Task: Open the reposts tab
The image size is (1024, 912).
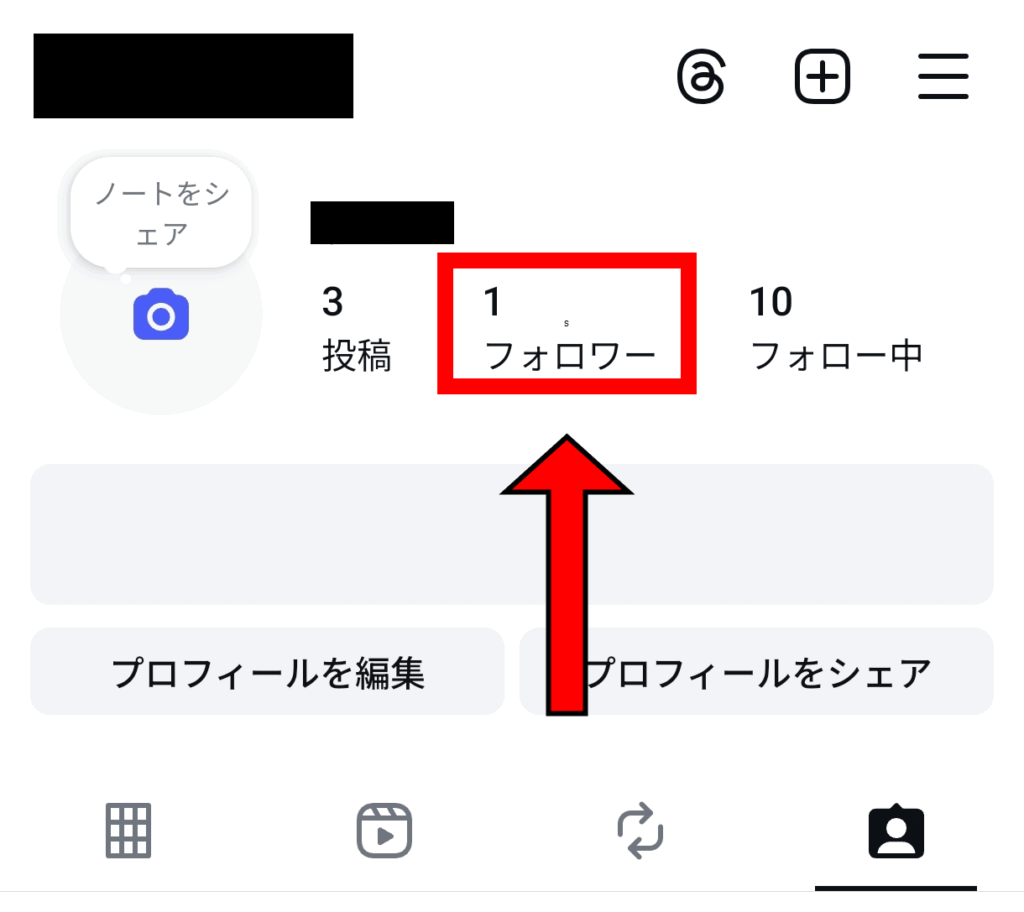Action: click(640, 830)
